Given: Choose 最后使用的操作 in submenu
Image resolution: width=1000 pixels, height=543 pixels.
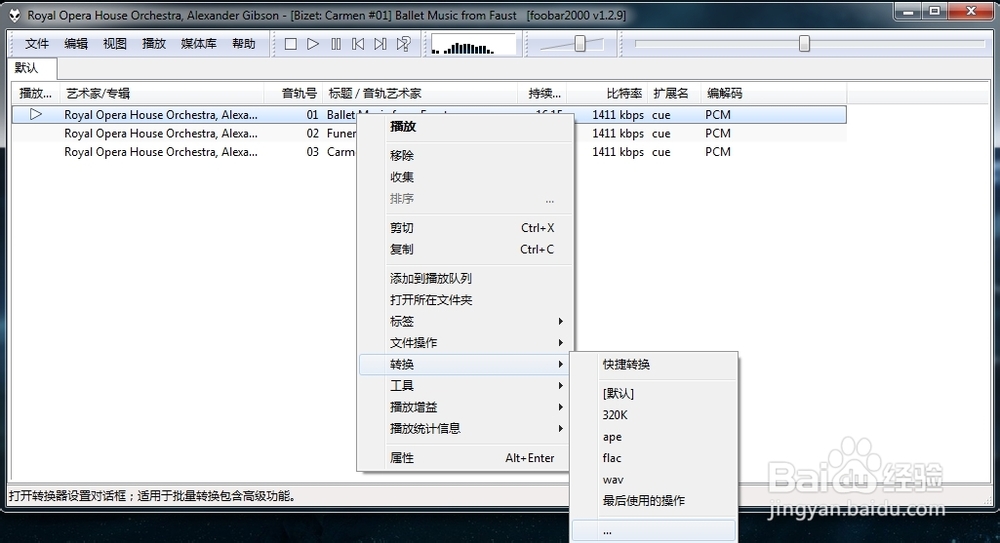Looking at the screenshot, I should pyautogui.click(x=654, y=501).
